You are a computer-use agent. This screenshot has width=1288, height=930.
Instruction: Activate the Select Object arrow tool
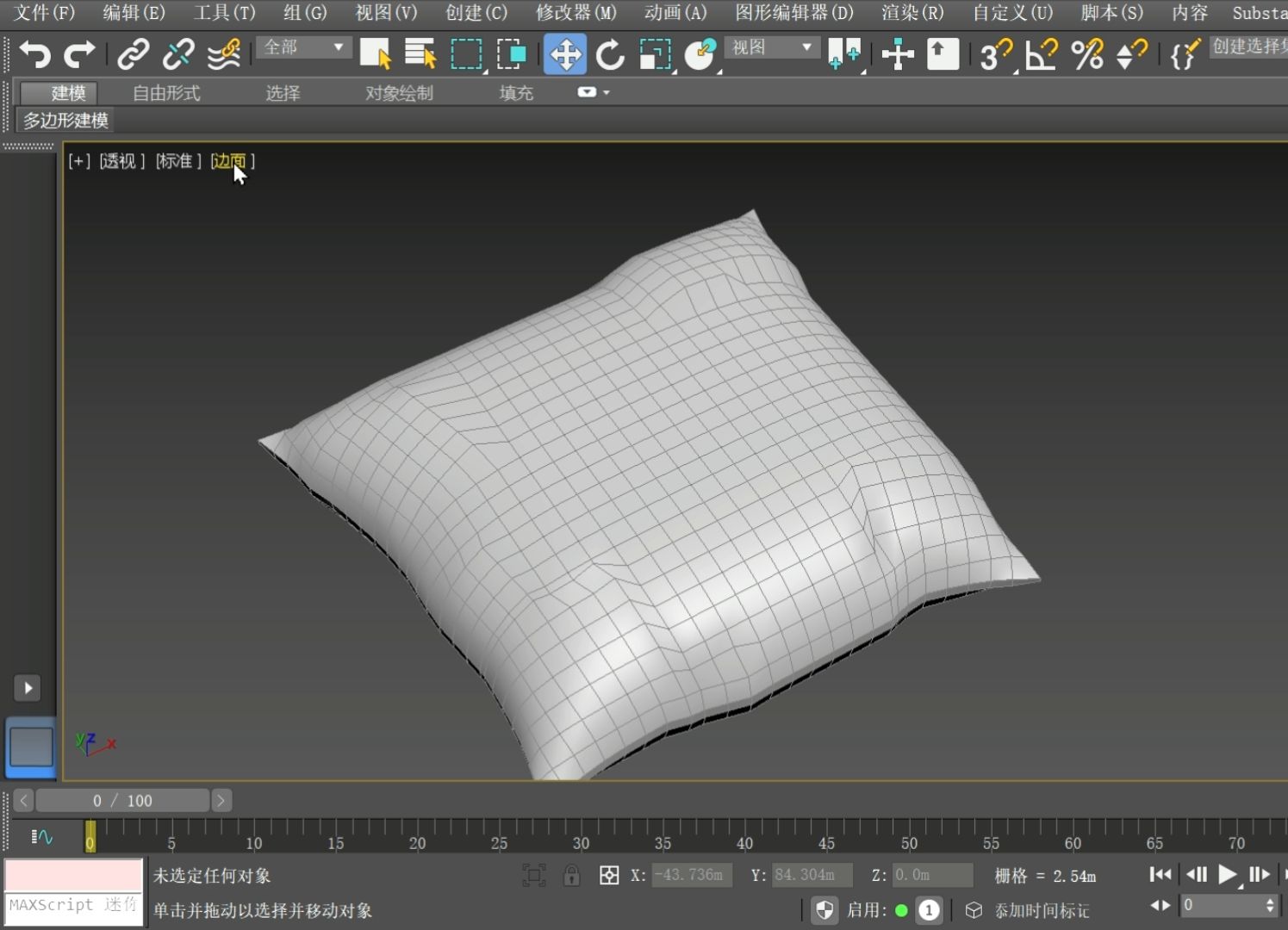[x=375, y=53]
